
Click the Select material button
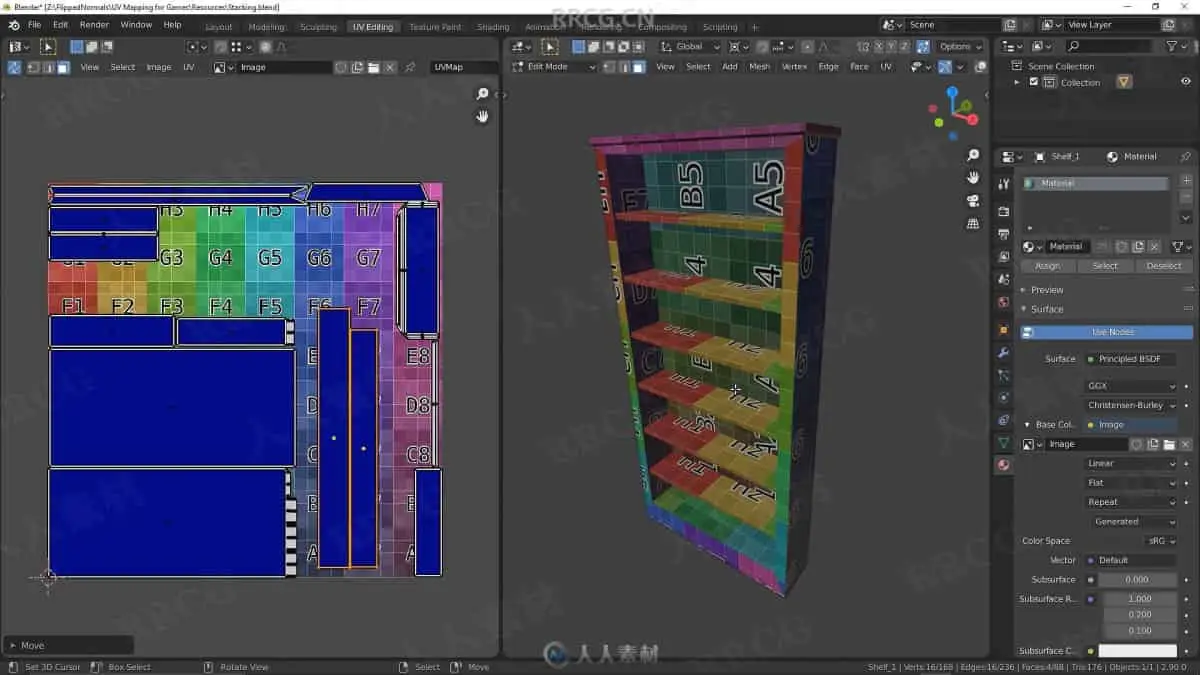pyautogui.click(x=1105, y=266)
